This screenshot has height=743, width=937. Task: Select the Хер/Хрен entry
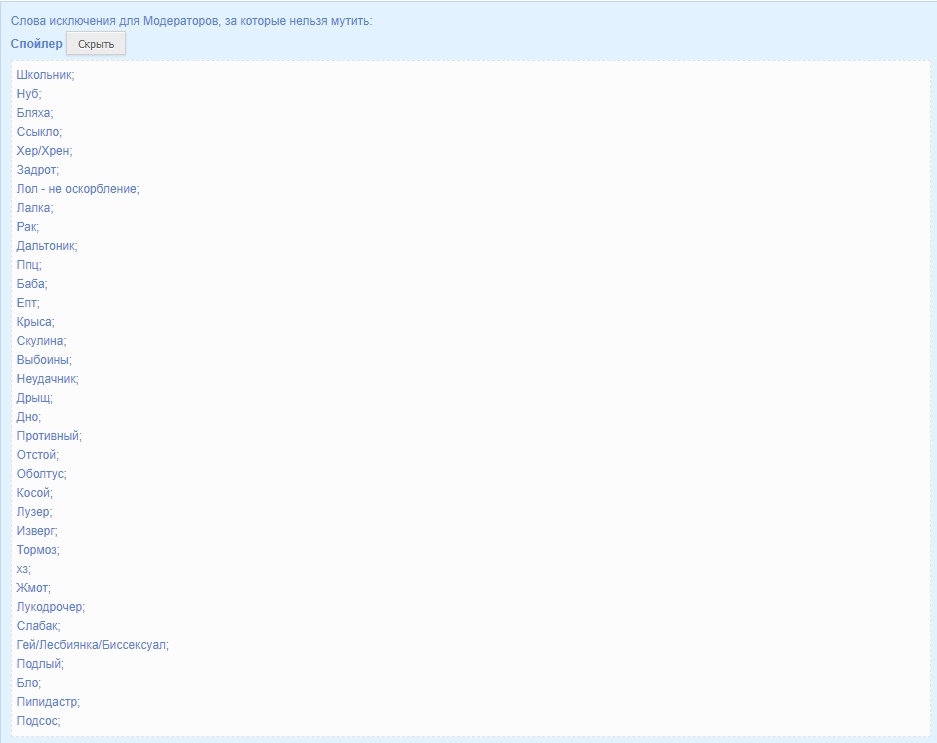pos(44,151)
